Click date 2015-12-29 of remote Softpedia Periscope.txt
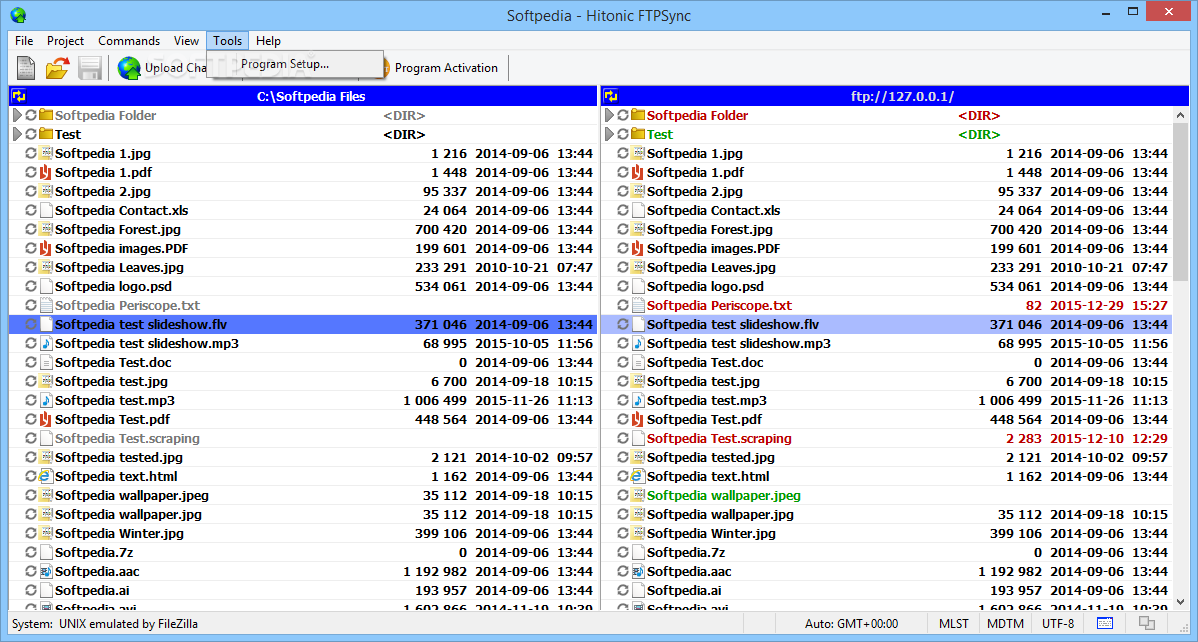This screenshot has width=1198, height=642. [x=1087, y=306]
